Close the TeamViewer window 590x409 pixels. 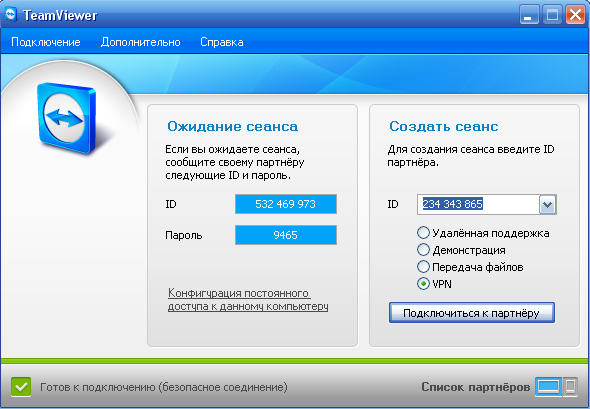575,15
